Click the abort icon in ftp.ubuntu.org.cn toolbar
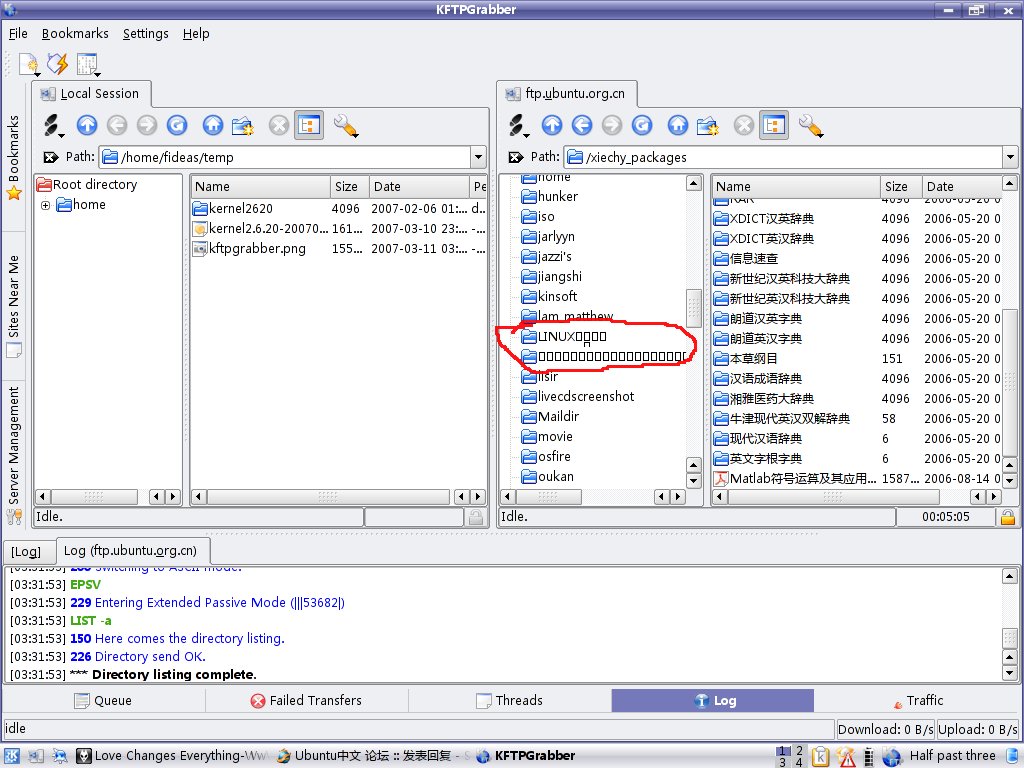This screenshot has width=1024, height=768. click(x=744, y=125)
